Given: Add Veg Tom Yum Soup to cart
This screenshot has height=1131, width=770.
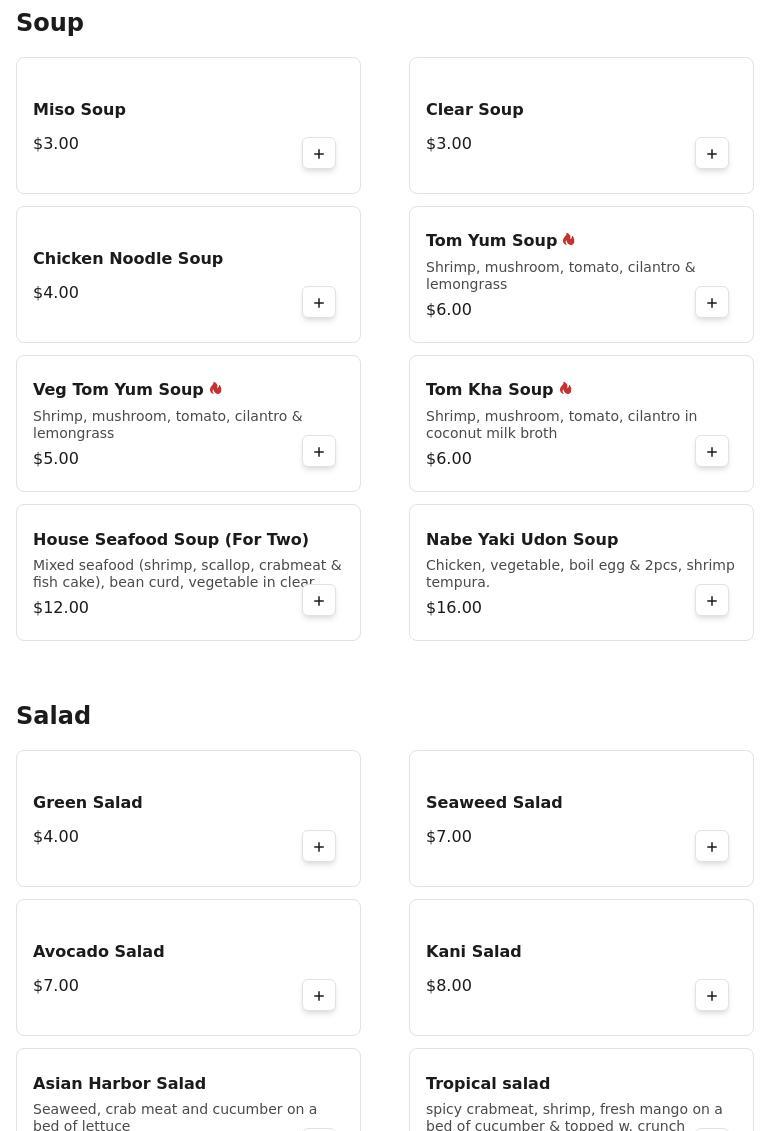Looking at the screenshot, I should [x=319, y=452].
